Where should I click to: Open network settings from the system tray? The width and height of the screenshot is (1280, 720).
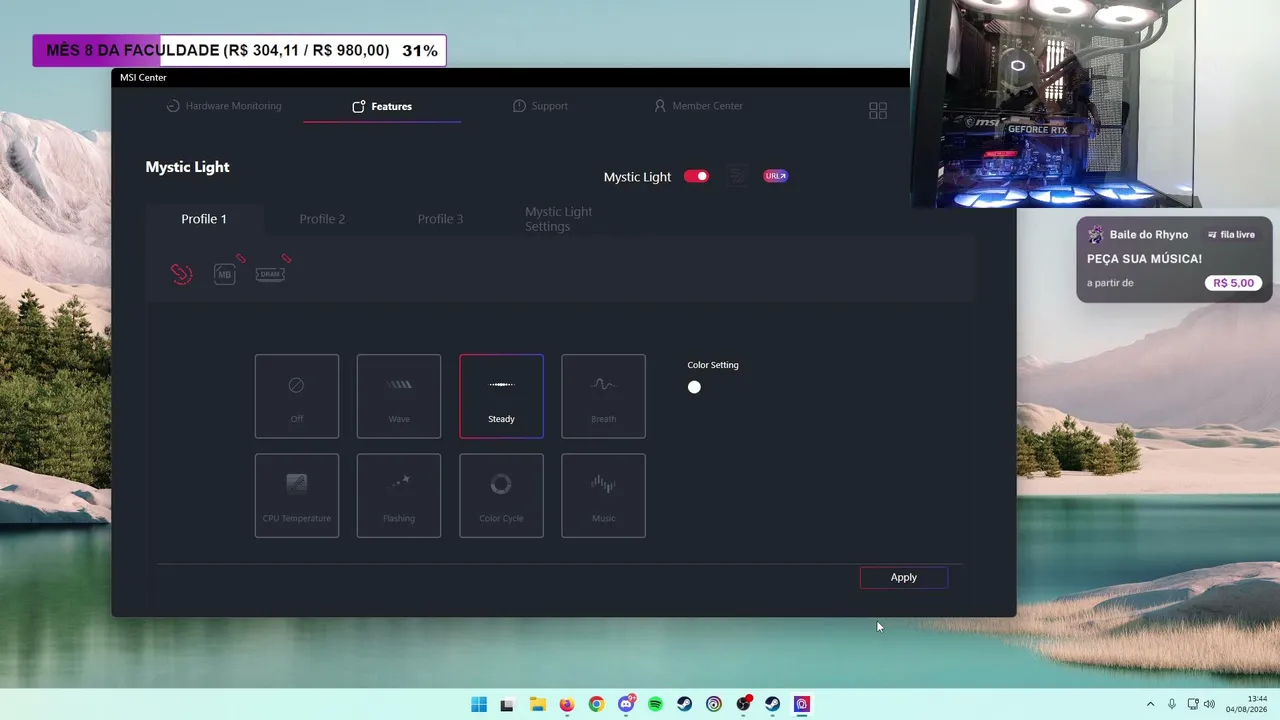click(x=1193, y=704)
